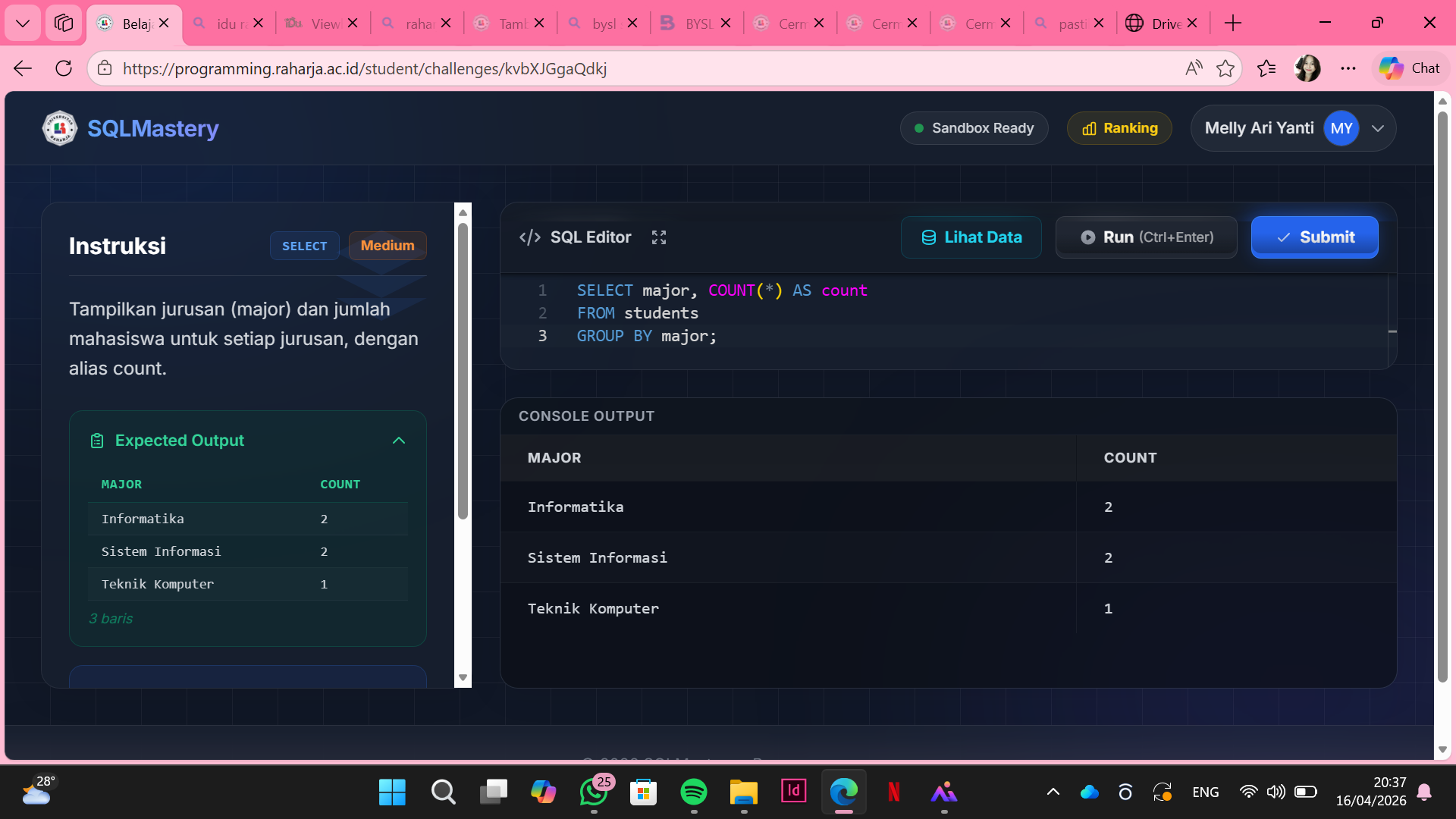Open the browser settings ellipsis menu

coord(1348,68)
